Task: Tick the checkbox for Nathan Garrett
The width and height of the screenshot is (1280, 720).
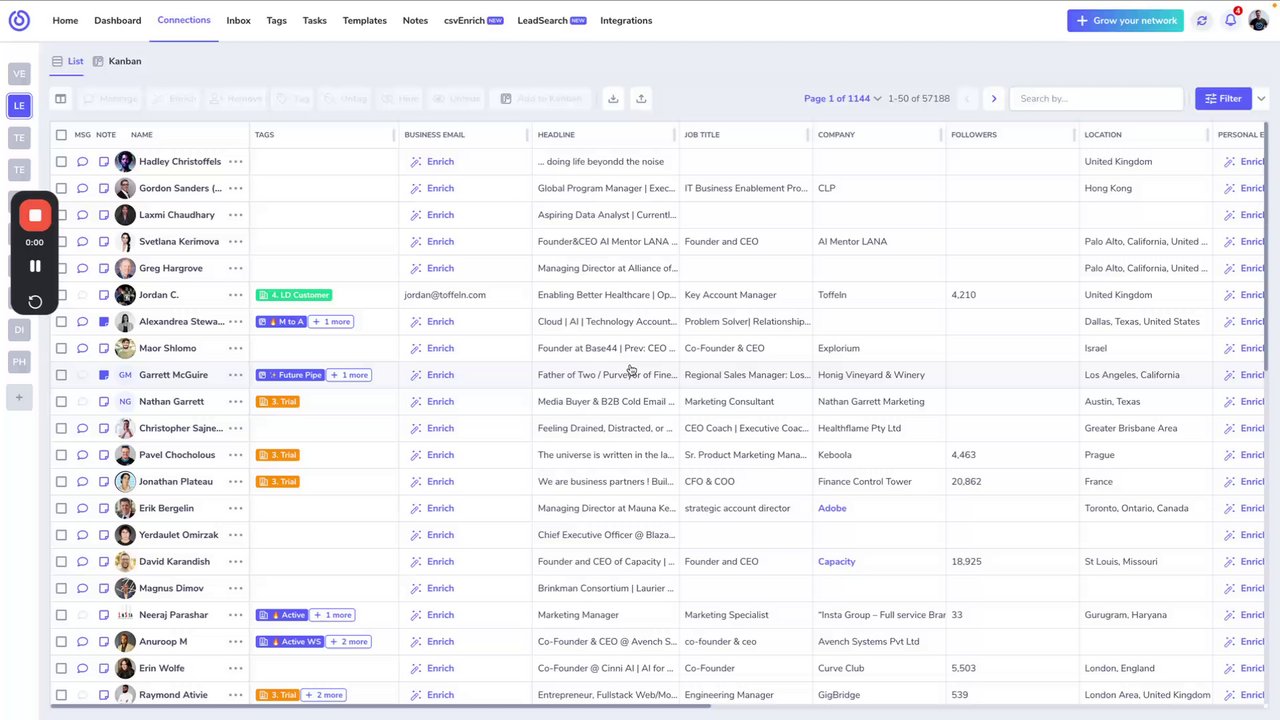Action: point(61,401)
